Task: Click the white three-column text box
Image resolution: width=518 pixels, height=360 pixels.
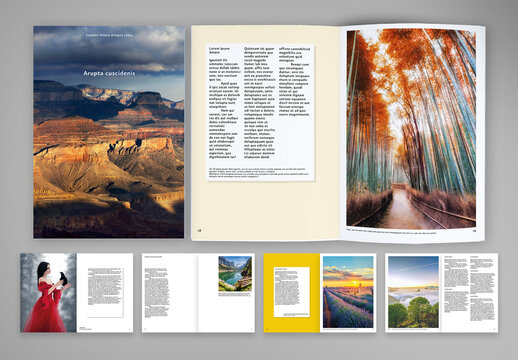Action: 260,112
